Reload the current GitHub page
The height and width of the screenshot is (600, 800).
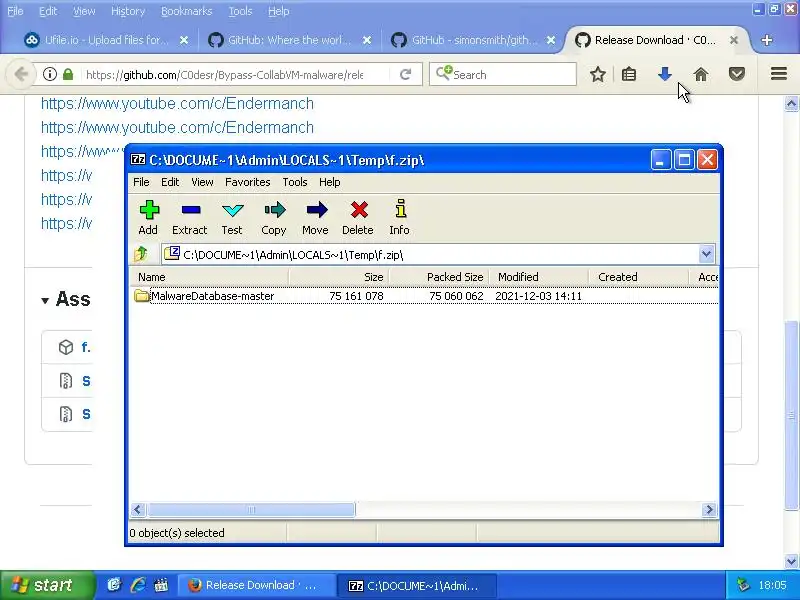point(406,74)
